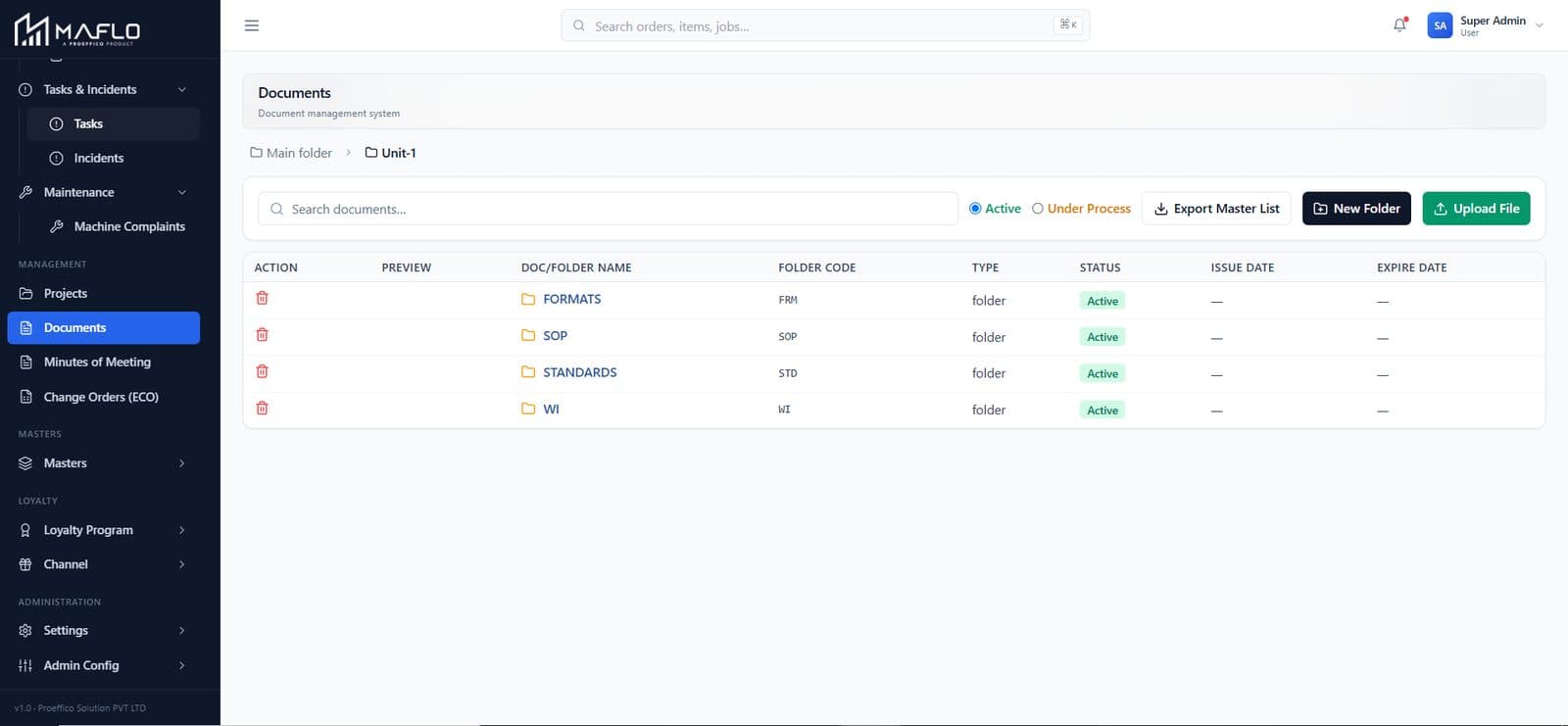The image size is (1568, 726).
Task: Click the search magnifier in top bar
Action: pyautogui.click(x=579, y=25)
